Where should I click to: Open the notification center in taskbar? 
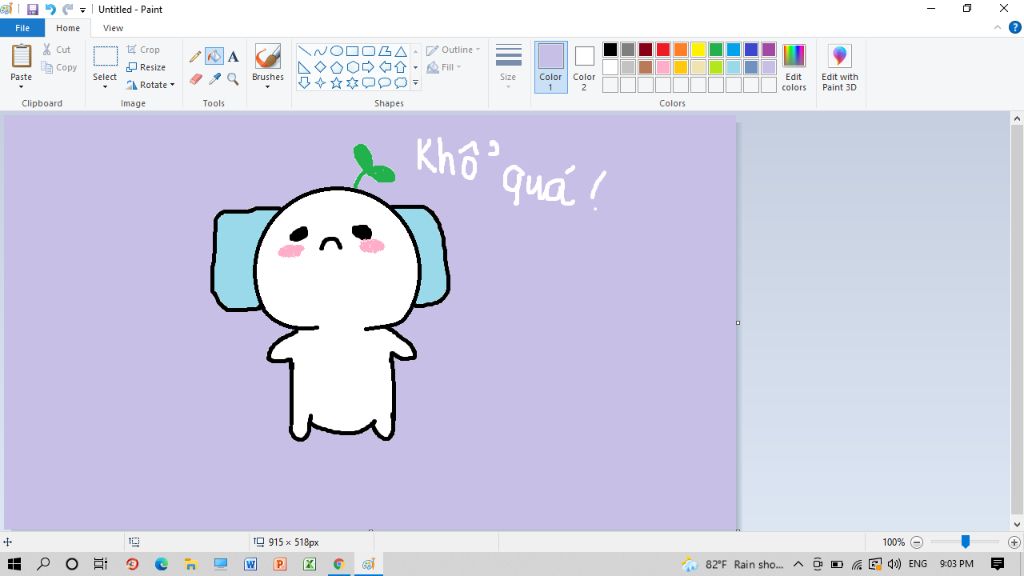click(x=997, y=564)
